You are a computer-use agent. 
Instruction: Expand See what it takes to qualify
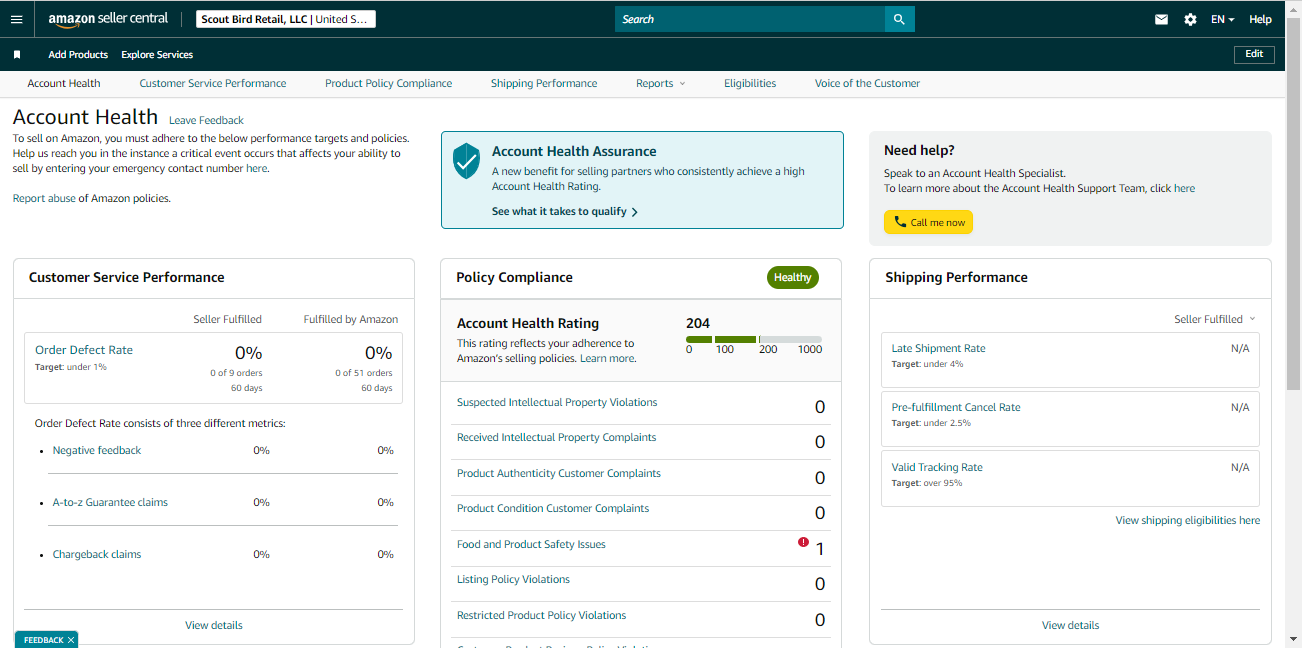click(564, 211)
